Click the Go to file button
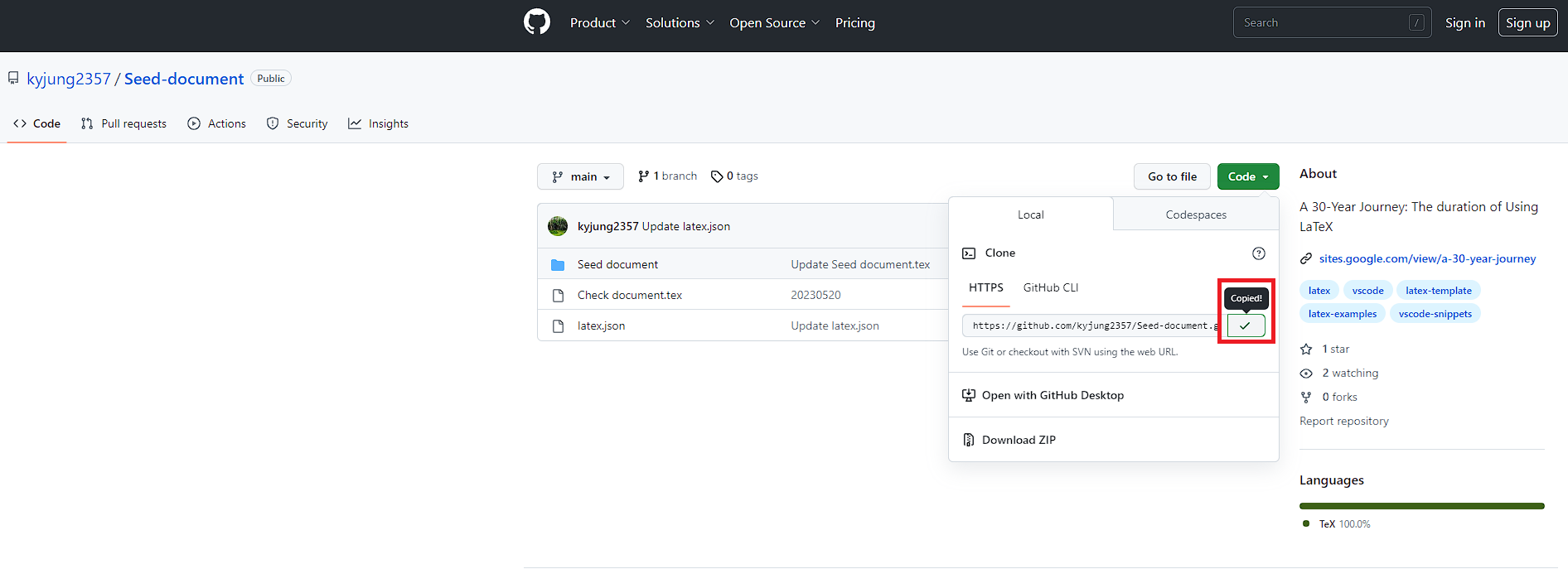The height and width of the screenshot is (569, 1568). (1172, 176)
